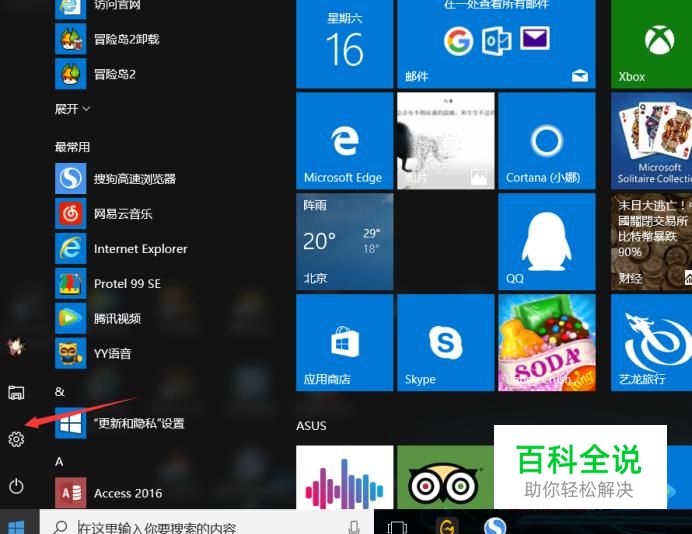Launch the Microsoft Edge tile

coord(345,141)
